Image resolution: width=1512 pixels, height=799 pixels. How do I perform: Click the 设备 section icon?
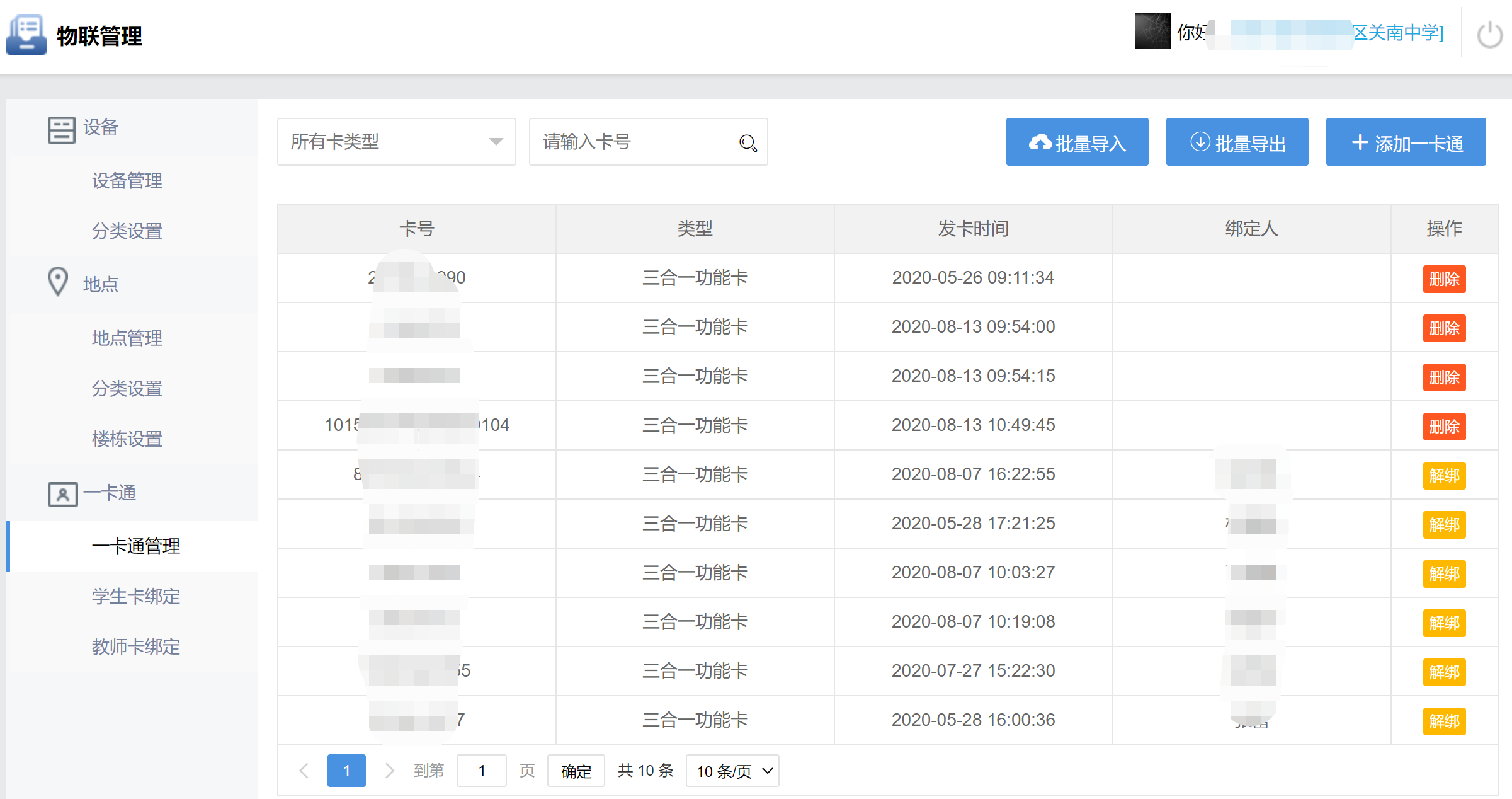[61, 130]
